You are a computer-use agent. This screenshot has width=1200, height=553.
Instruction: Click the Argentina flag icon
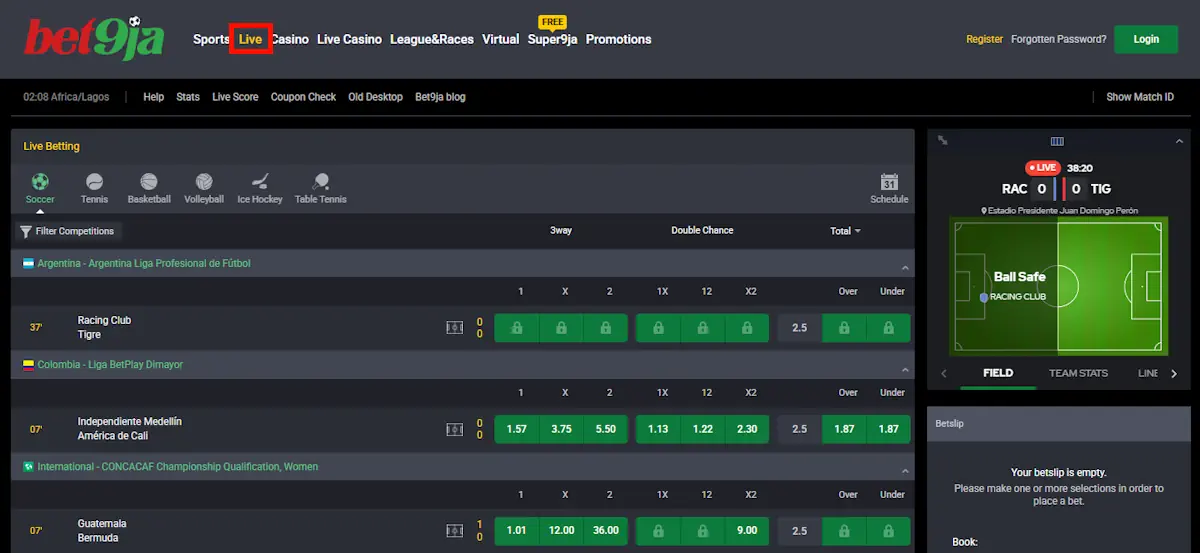29,264
